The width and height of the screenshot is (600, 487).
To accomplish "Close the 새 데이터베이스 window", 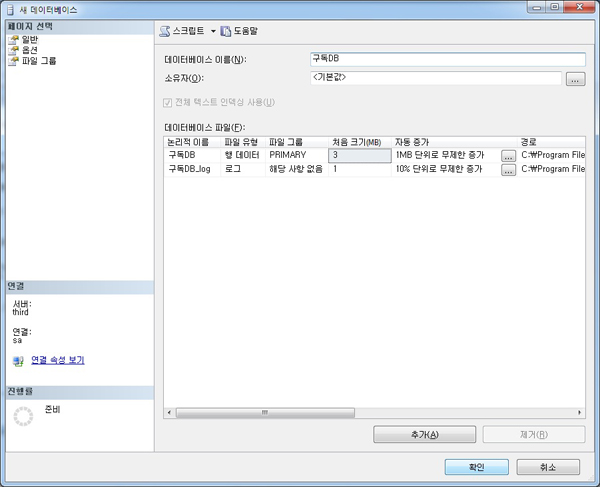I will coord(579,7).
